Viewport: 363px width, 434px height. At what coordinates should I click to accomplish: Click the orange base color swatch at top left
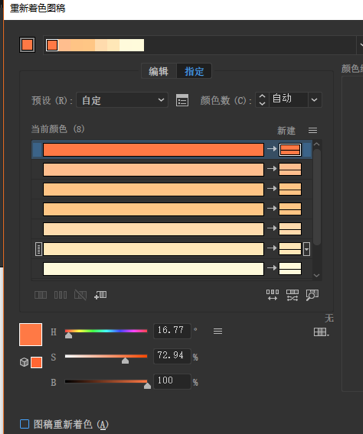click(x=27, y=45)
